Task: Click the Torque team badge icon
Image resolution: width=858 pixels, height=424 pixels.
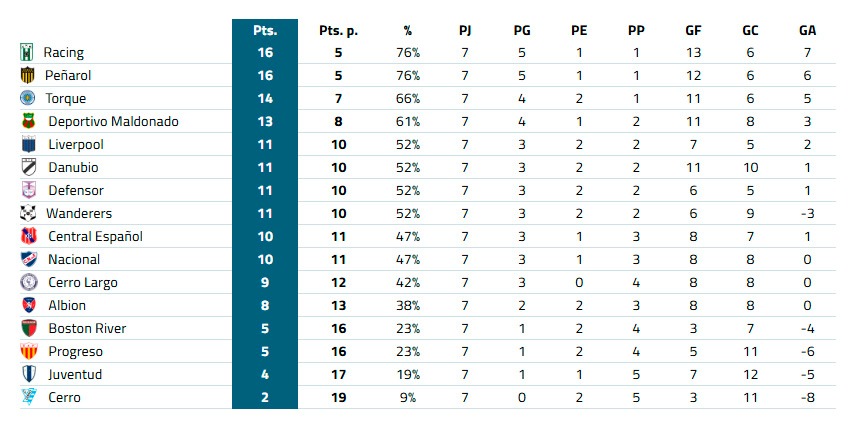Action: coord(27,98)
